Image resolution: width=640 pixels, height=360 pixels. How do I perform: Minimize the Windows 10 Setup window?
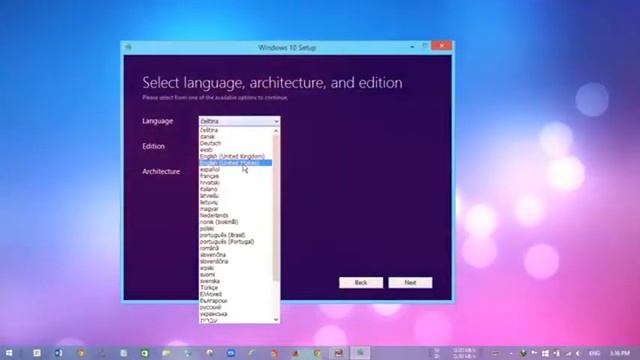412,47
